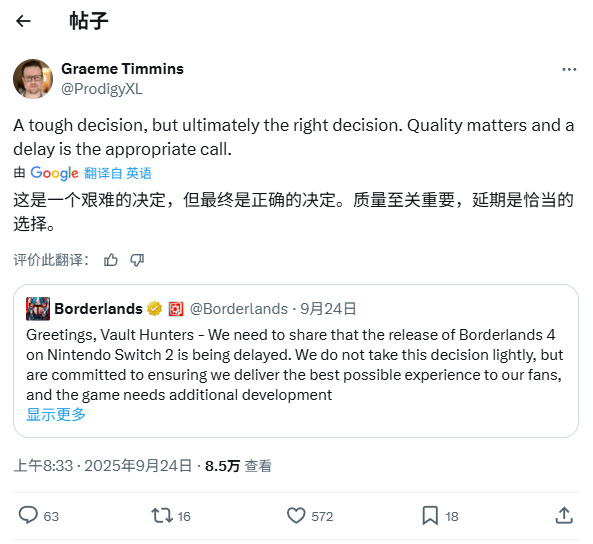This screenshot has width=593, height=544.
Task: Open the @Borderlands handle in quote
Action: pos(239,309)
